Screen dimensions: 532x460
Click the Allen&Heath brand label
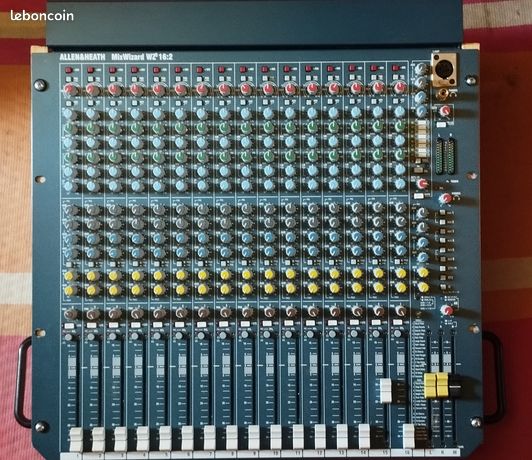tap(82, 57)
